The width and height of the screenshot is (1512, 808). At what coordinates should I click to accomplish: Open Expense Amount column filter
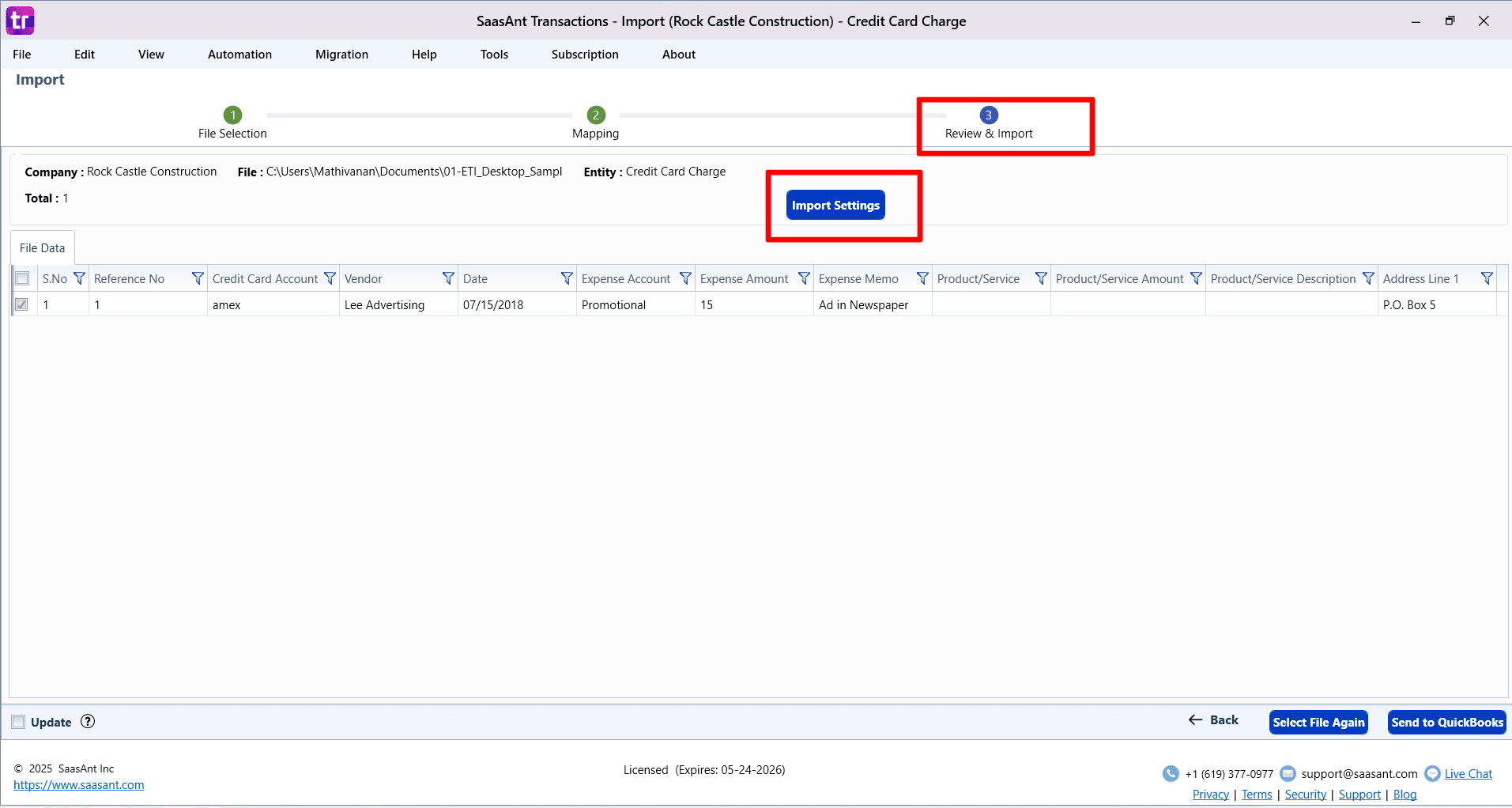[x=804, y=278]
